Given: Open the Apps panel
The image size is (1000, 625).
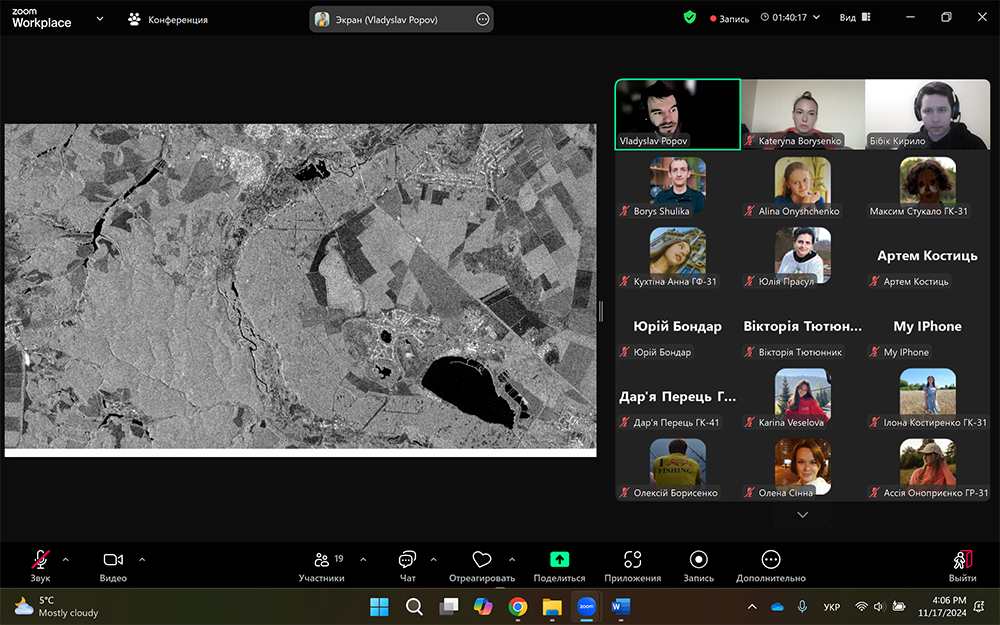Looking at the screenshot, I should click(632, 561).
